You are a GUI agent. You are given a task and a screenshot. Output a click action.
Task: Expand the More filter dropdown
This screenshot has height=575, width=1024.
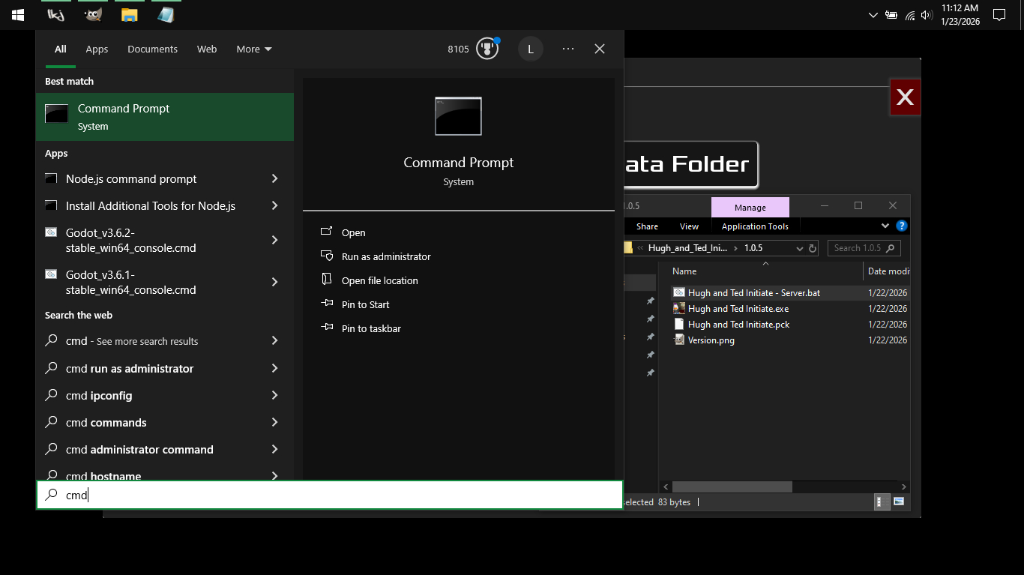click(x=254, y=49)
